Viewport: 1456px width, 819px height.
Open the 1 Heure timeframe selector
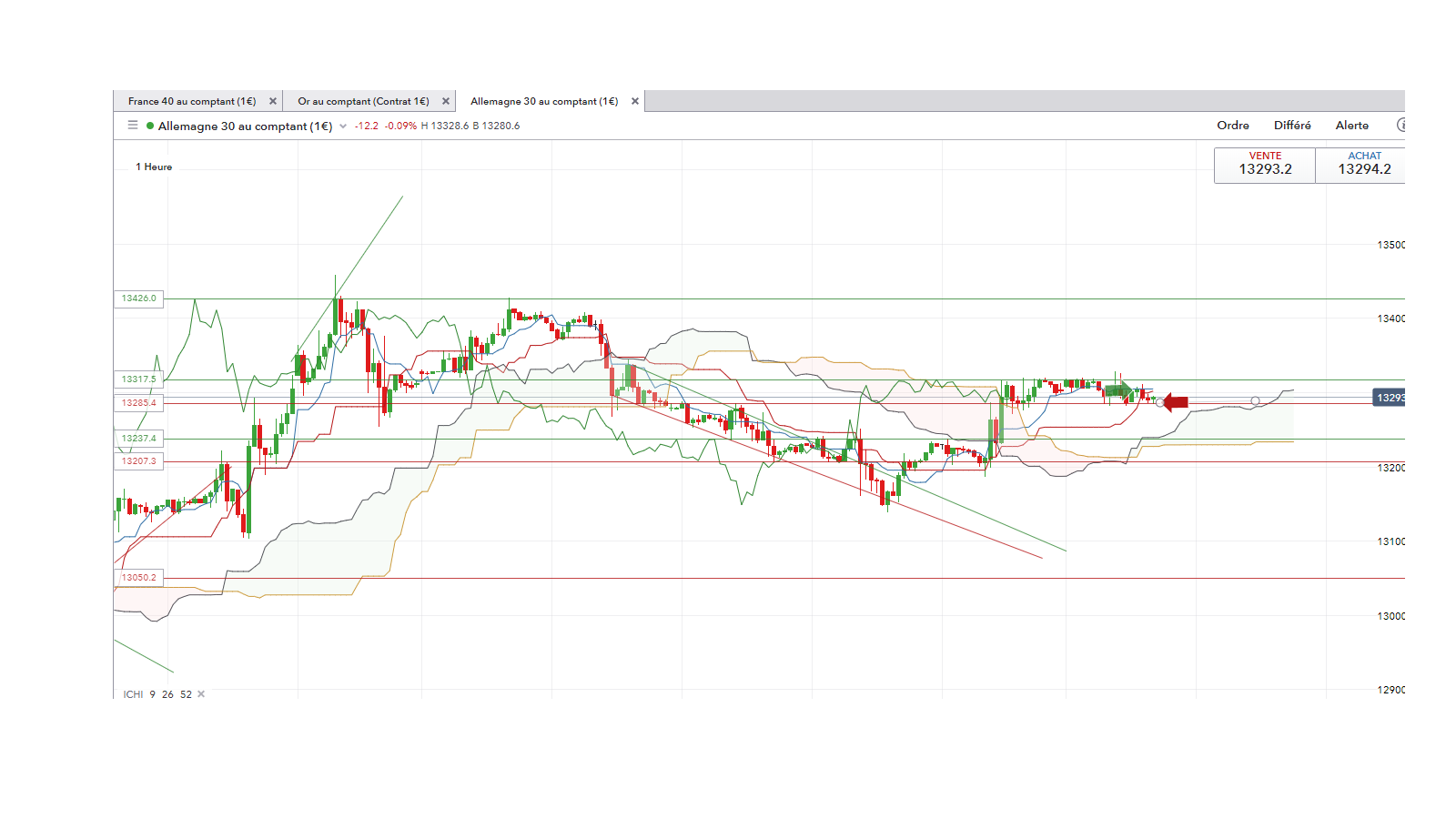[154, 167]
